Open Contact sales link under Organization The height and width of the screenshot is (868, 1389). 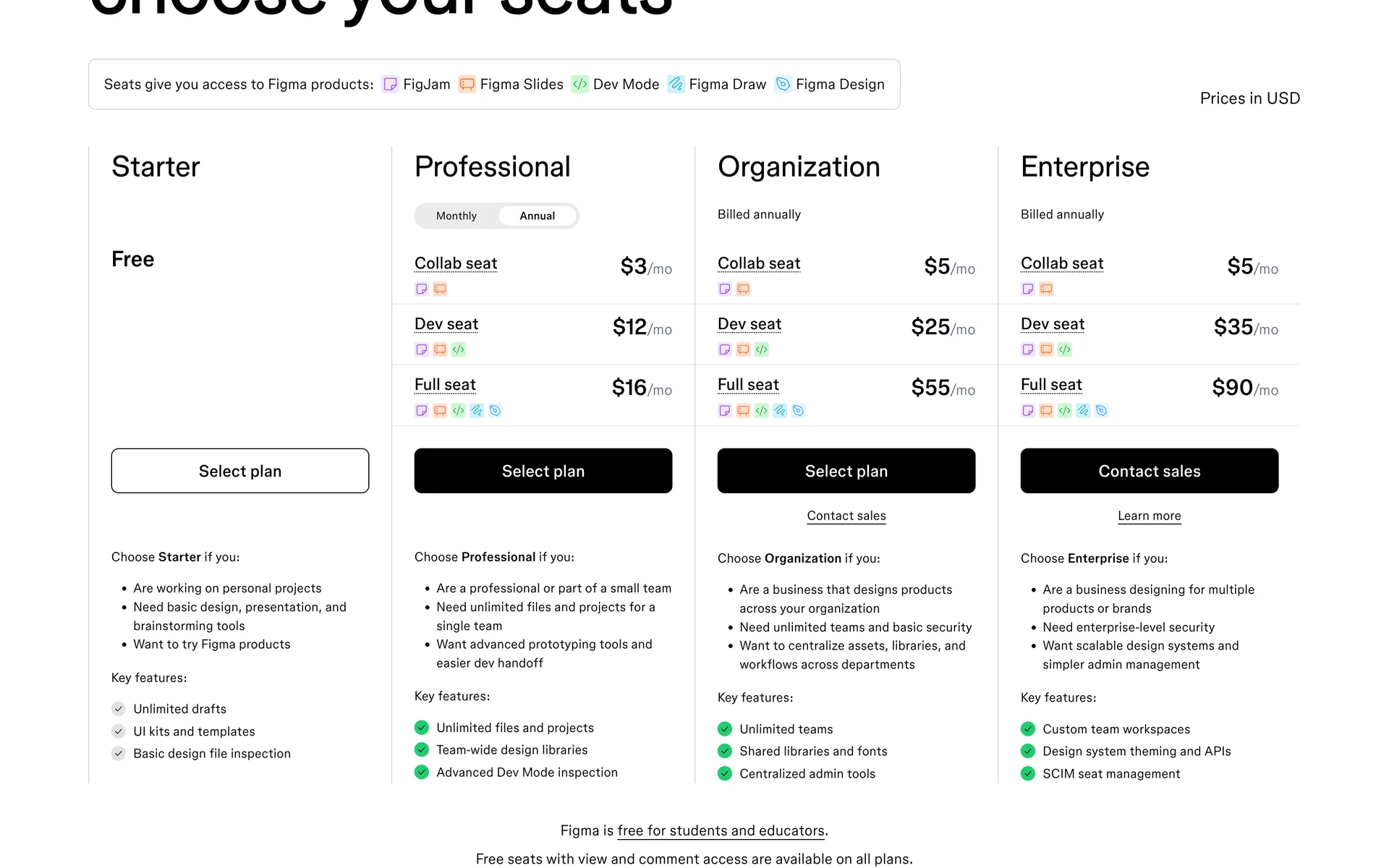point(846,516)
